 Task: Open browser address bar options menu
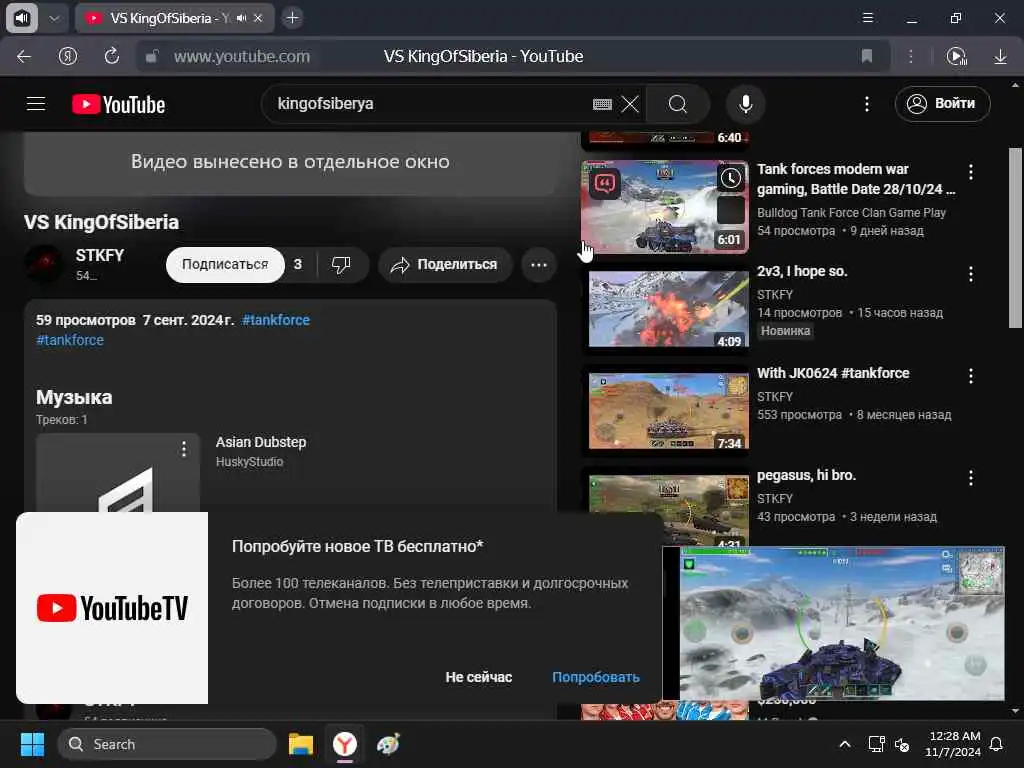tap(910, 57)
